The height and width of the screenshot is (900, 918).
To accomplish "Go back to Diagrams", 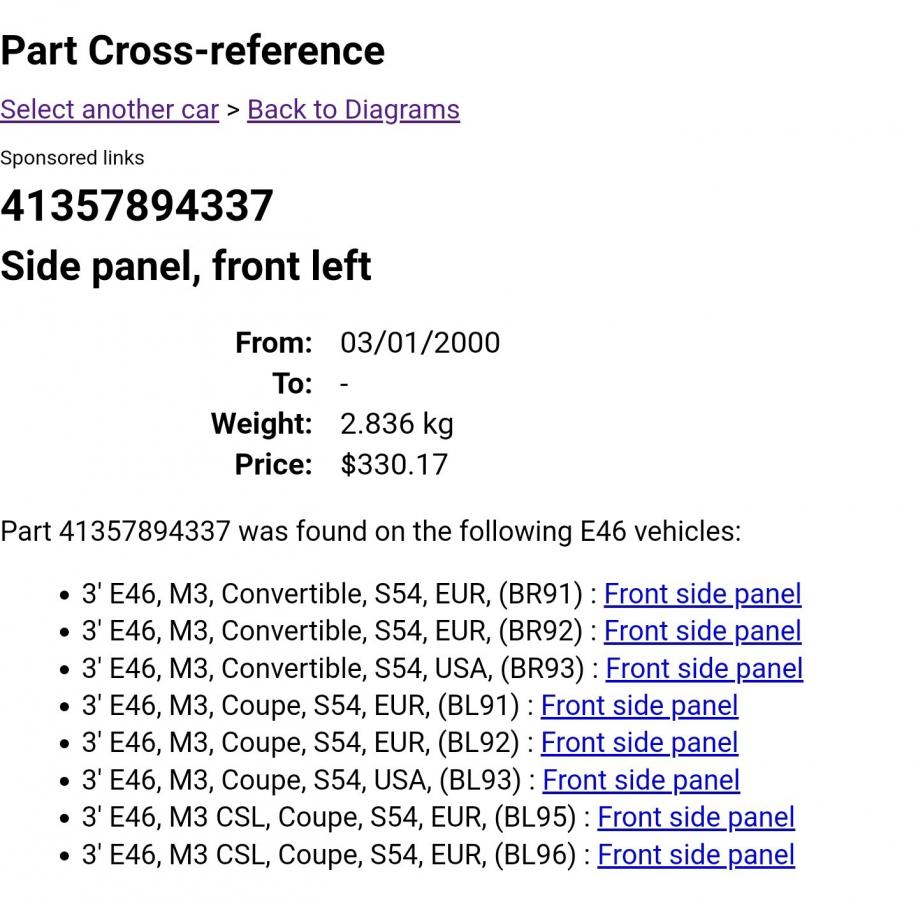I will click(353, 110).
